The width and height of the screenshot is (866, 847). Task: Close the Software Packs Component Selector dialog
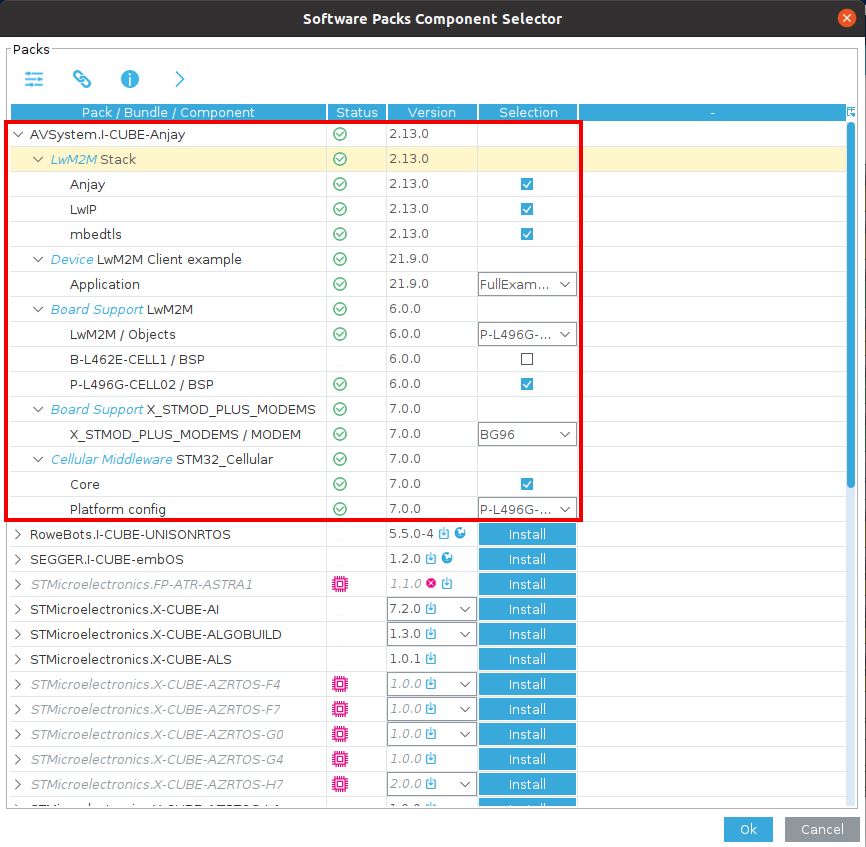click(846, 18)
